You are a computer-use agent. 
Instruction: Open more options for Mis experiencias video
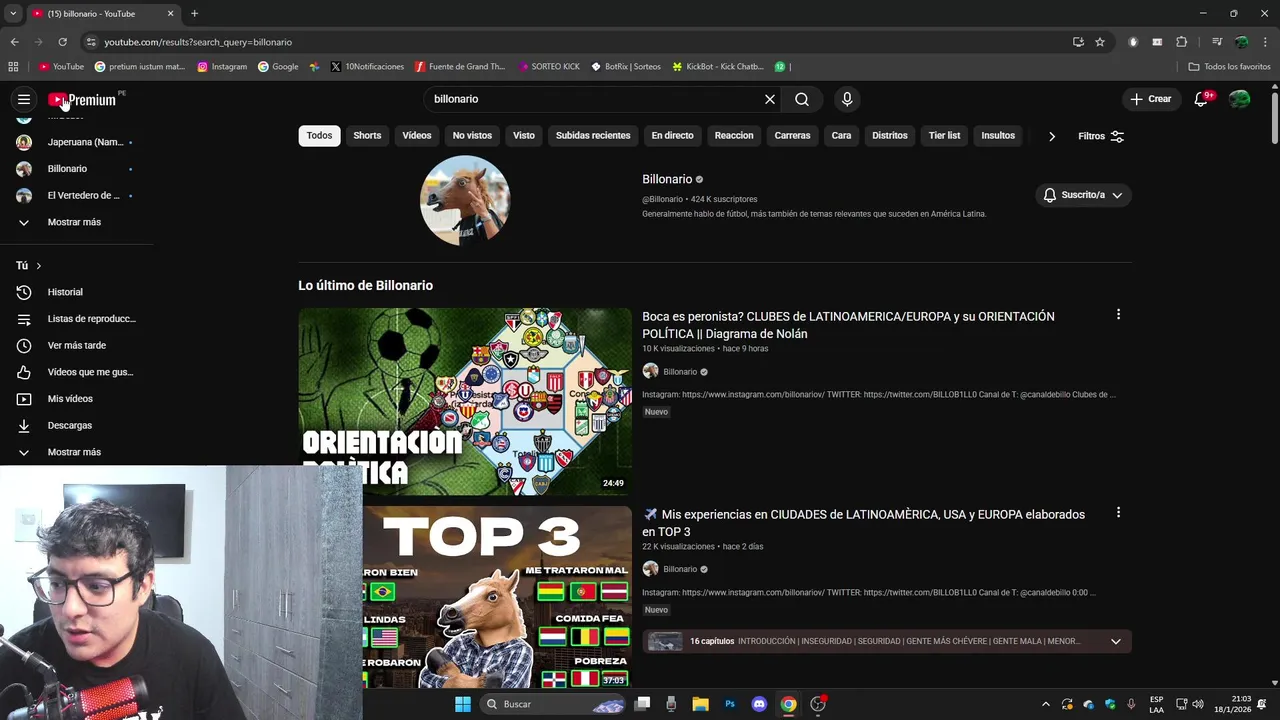tap(1118, 512)
